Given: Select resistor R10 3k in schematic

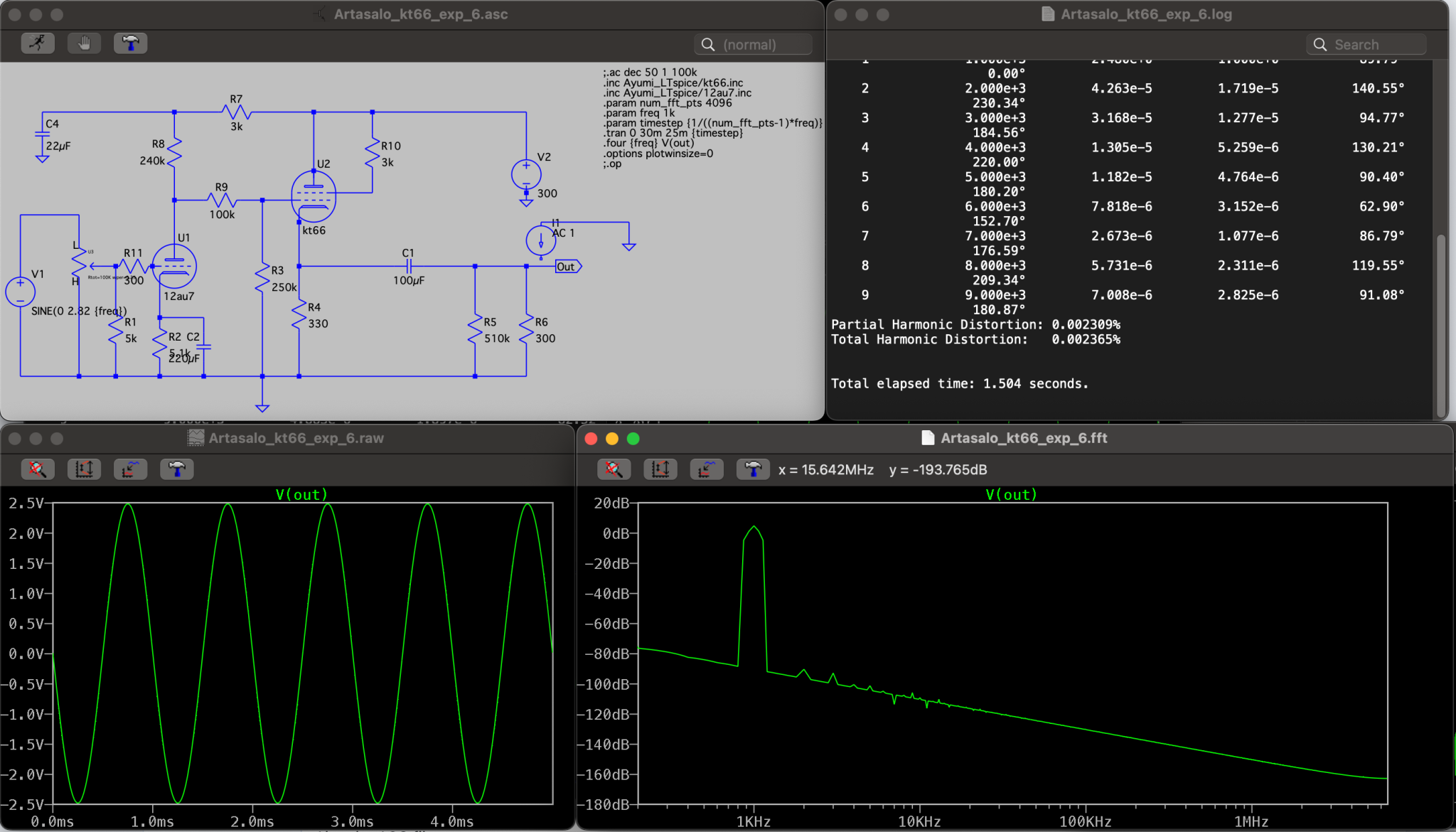Looking at the screenshot, I should pos(372,152).
